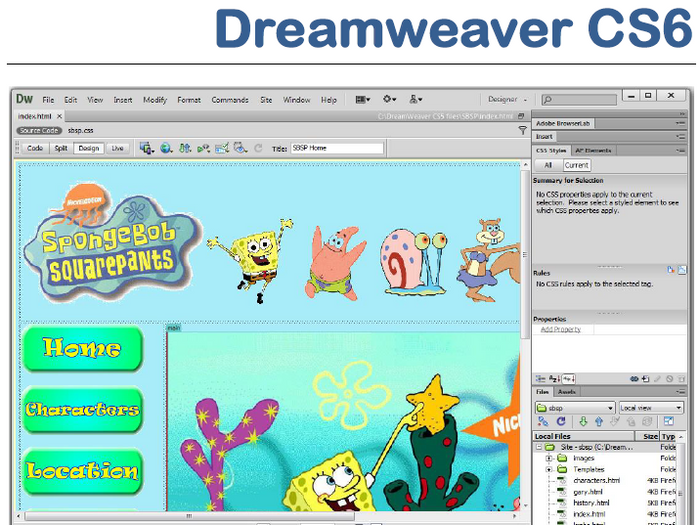Open the Site management icon in the menu bar
This screenshot has width=700, height=525.
[416, 99]
